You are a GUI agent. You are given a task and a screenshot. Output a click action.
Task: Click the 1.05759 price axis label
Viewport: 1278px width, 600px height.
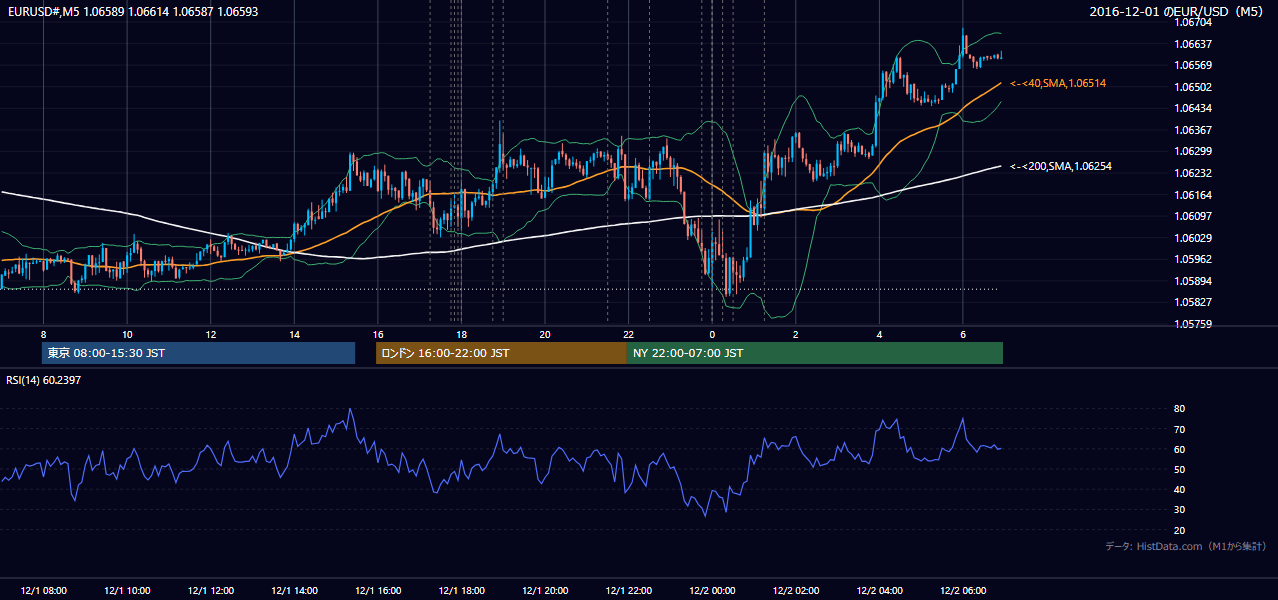(1194, 324)
